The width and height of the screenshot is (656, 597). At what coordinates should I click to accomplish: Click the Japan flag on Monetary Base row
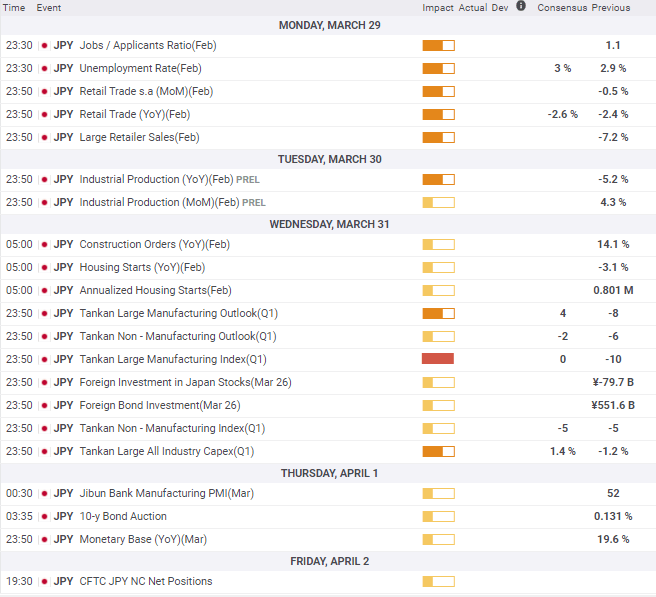coord(43,540)
